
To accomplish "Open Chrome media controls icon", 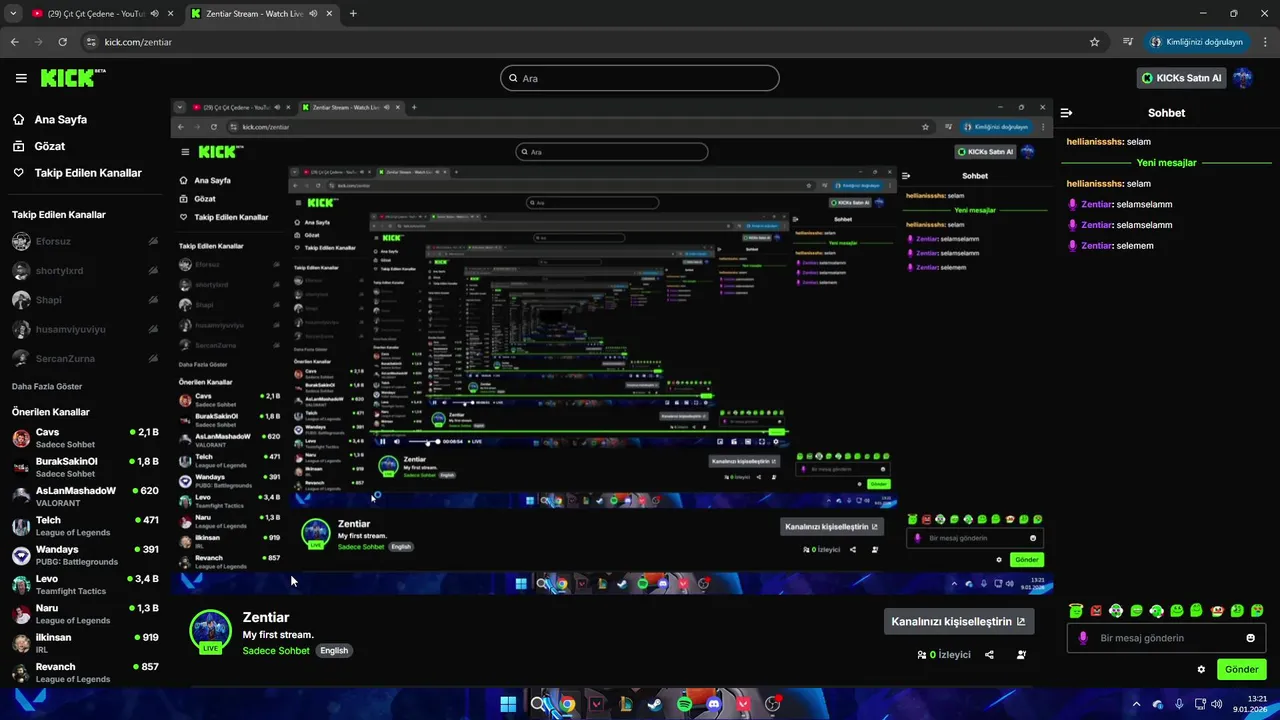I will click(x=1128, y=42).
